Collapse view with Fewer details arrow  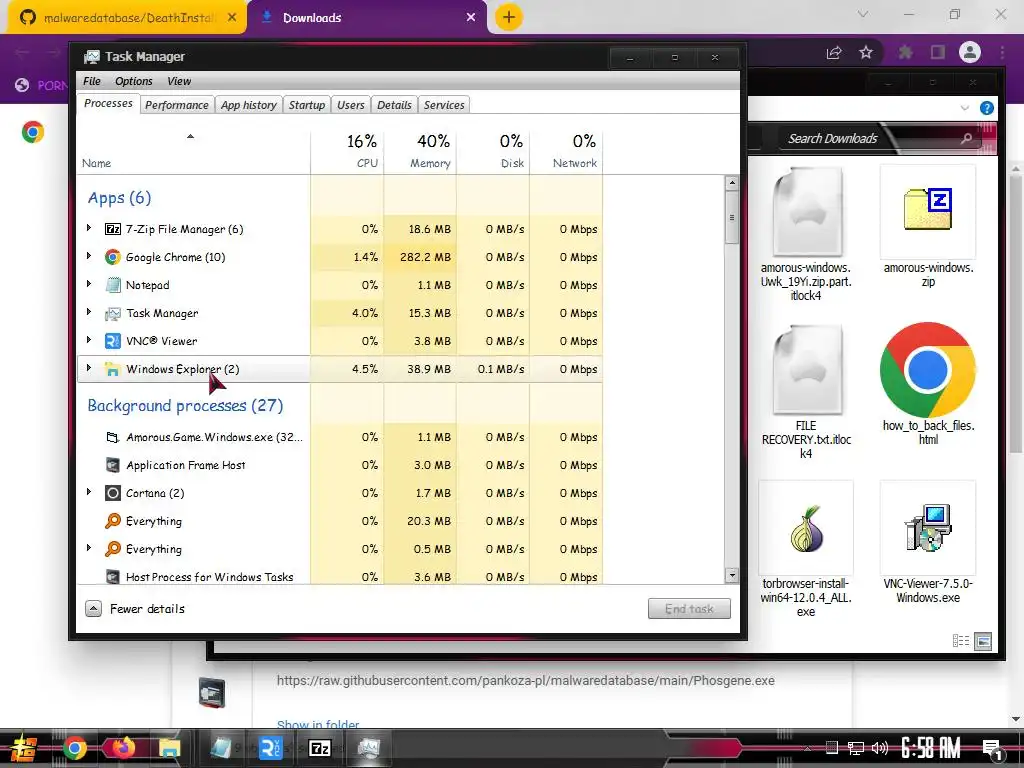click(x=93, y=609)
